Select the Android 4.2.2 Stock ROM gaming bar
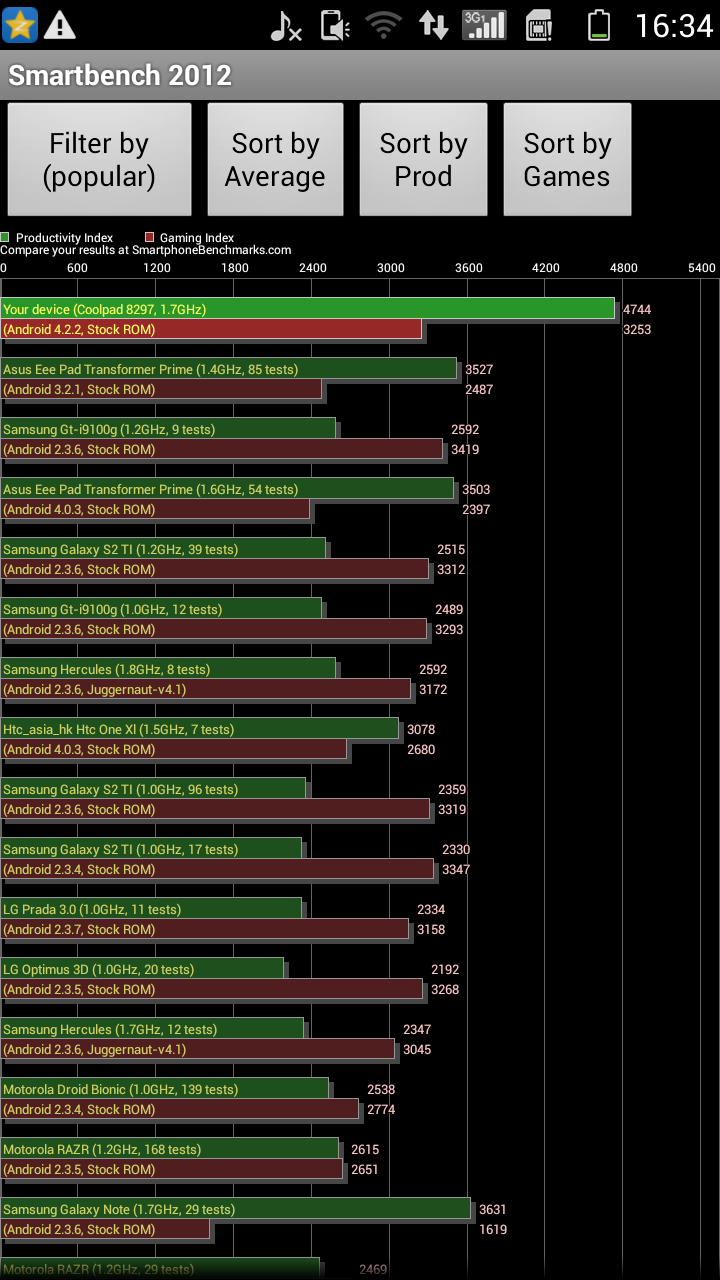 click(x=212, y=329)
